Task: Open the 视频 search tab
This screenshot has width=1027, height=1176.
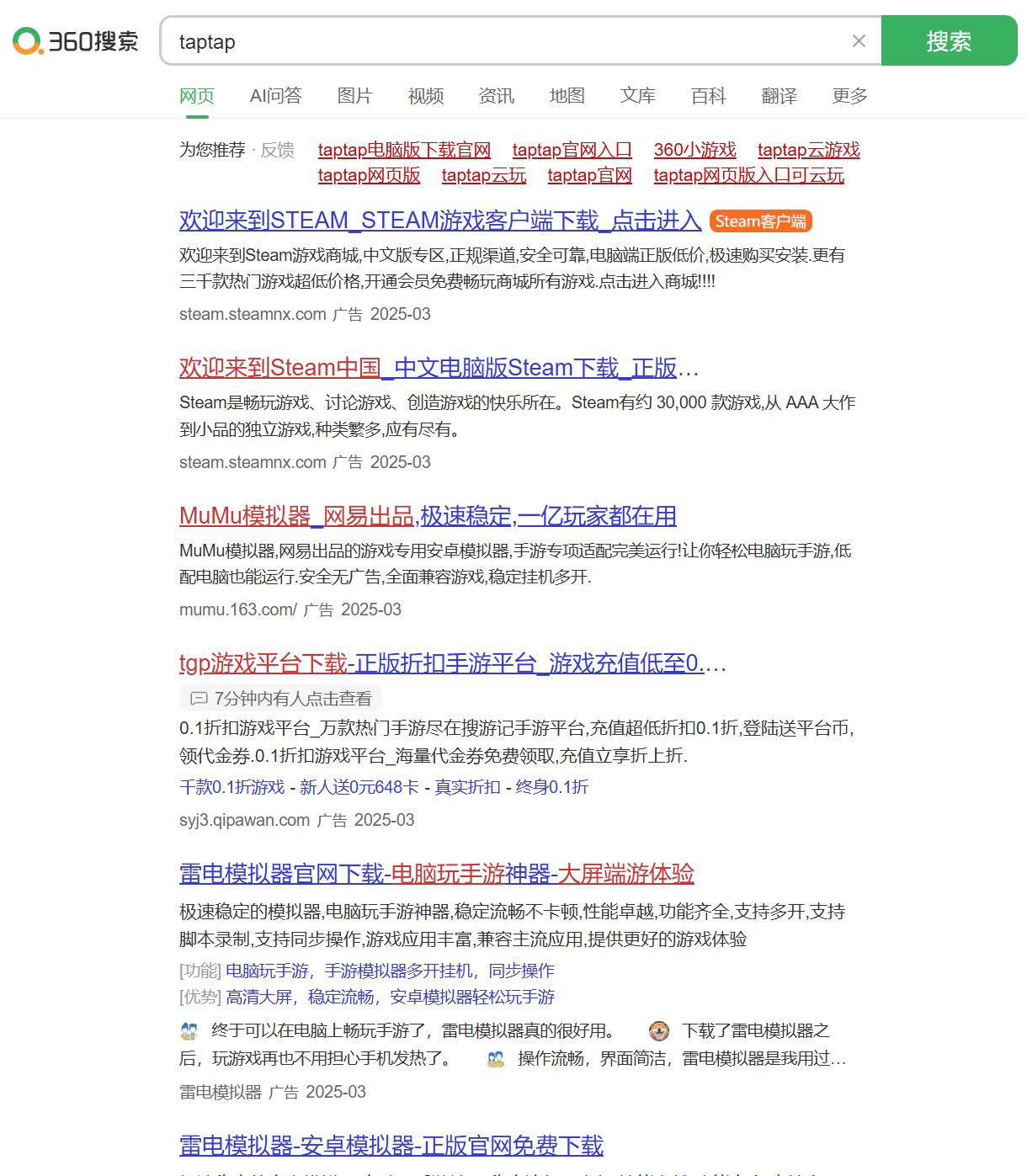Action: tap(425, 96)
